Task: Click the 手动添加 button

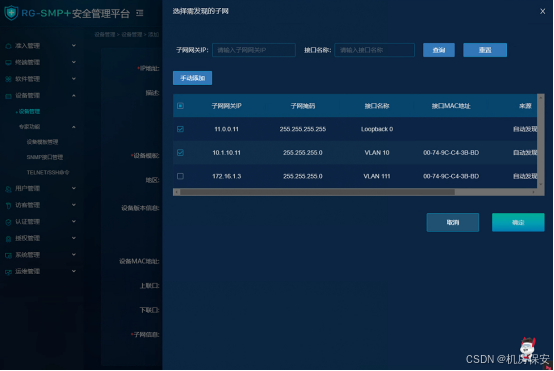Action: [193, 78]
